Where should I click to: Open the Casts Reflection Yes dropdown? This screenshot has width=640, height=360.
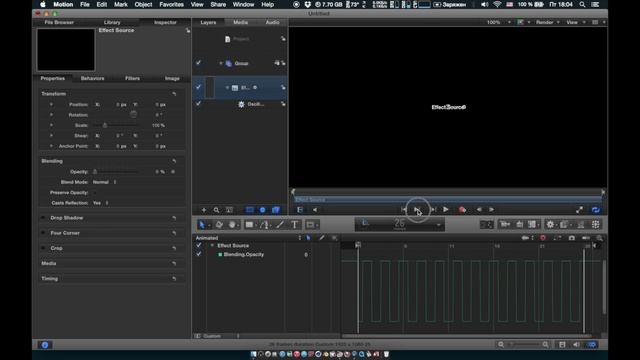[x=101, y=203]
